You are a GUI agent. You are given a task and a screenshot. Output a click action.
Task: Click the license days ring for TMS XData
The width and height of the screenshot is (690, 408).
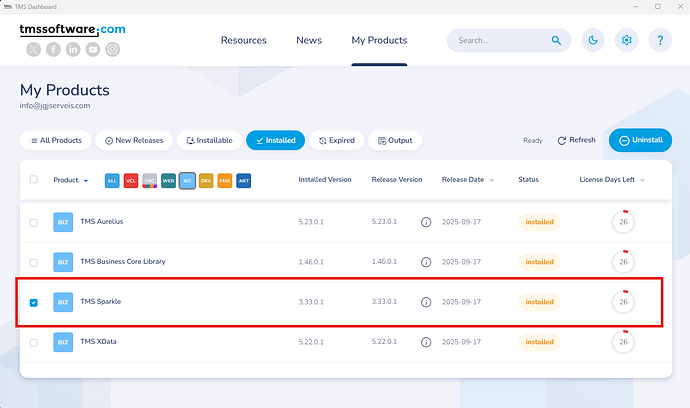point(623,342)
